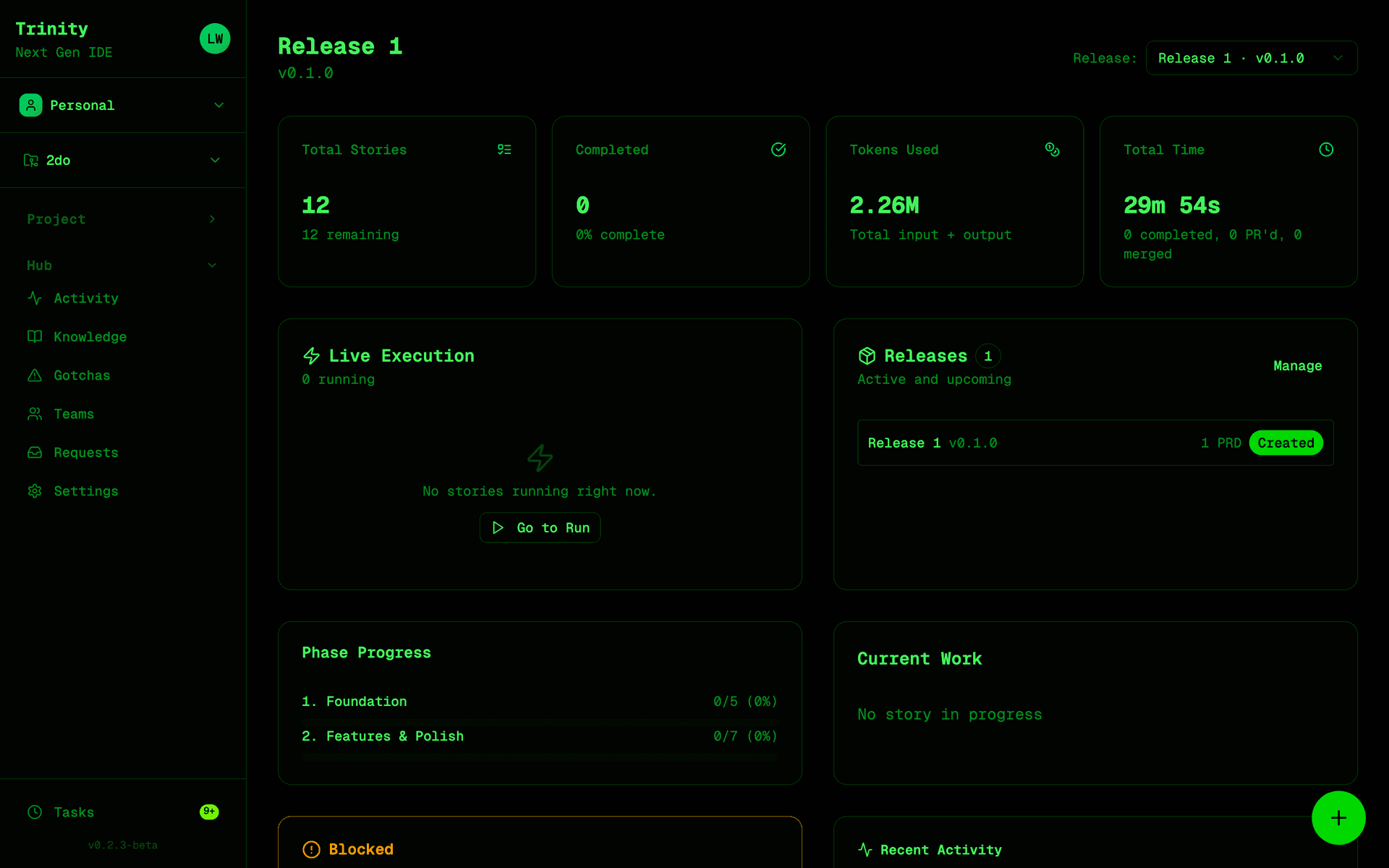1389x868 pixels.
Task: Click the Gotchas warning triangle icon
Action: click(x=35, y=375)
